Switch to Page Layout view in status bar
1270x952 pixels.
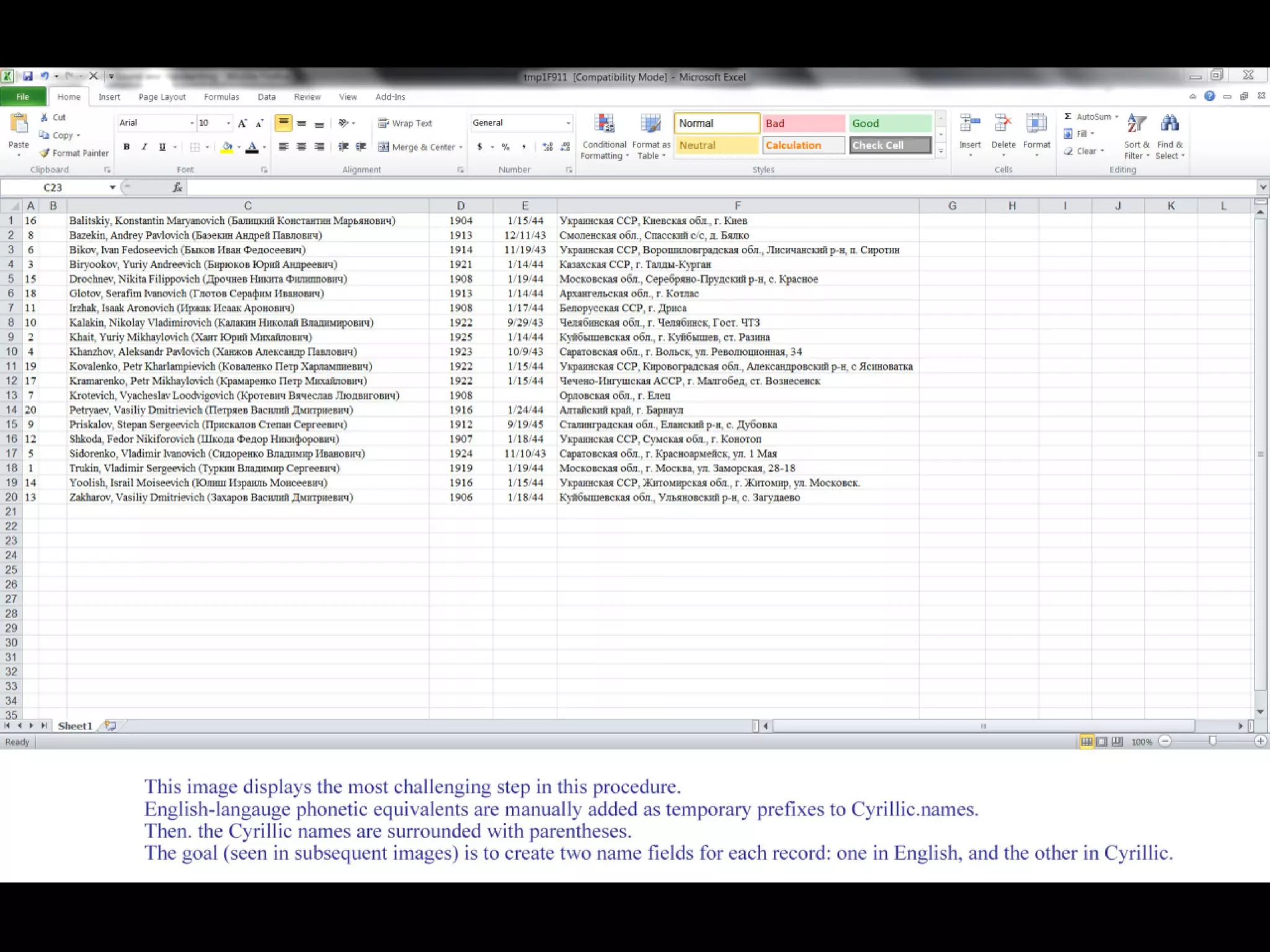point(1102,741)
